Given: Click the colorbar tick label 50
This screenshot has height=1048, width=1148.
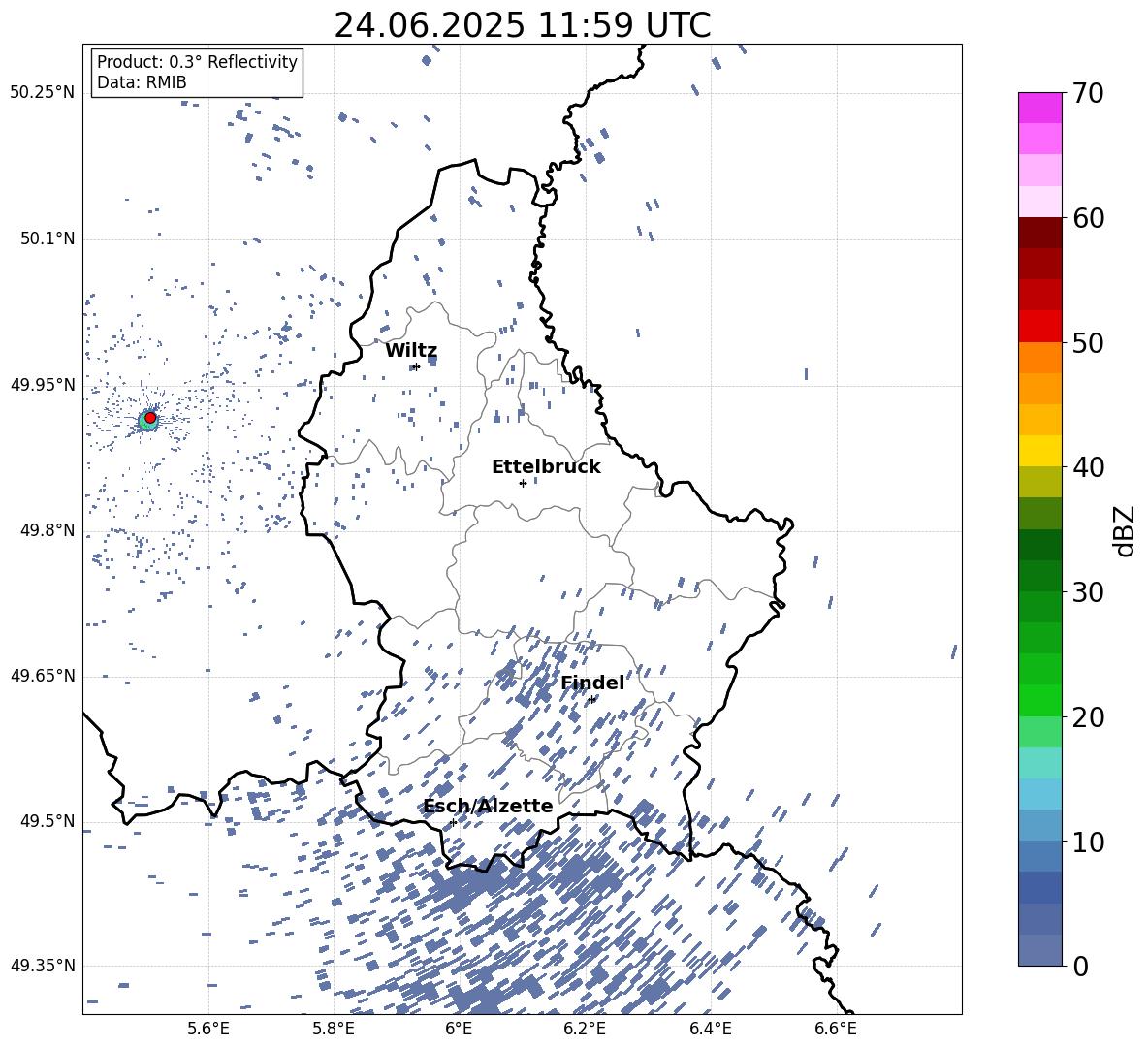Looking at the screenshot, I should 1088,342.
